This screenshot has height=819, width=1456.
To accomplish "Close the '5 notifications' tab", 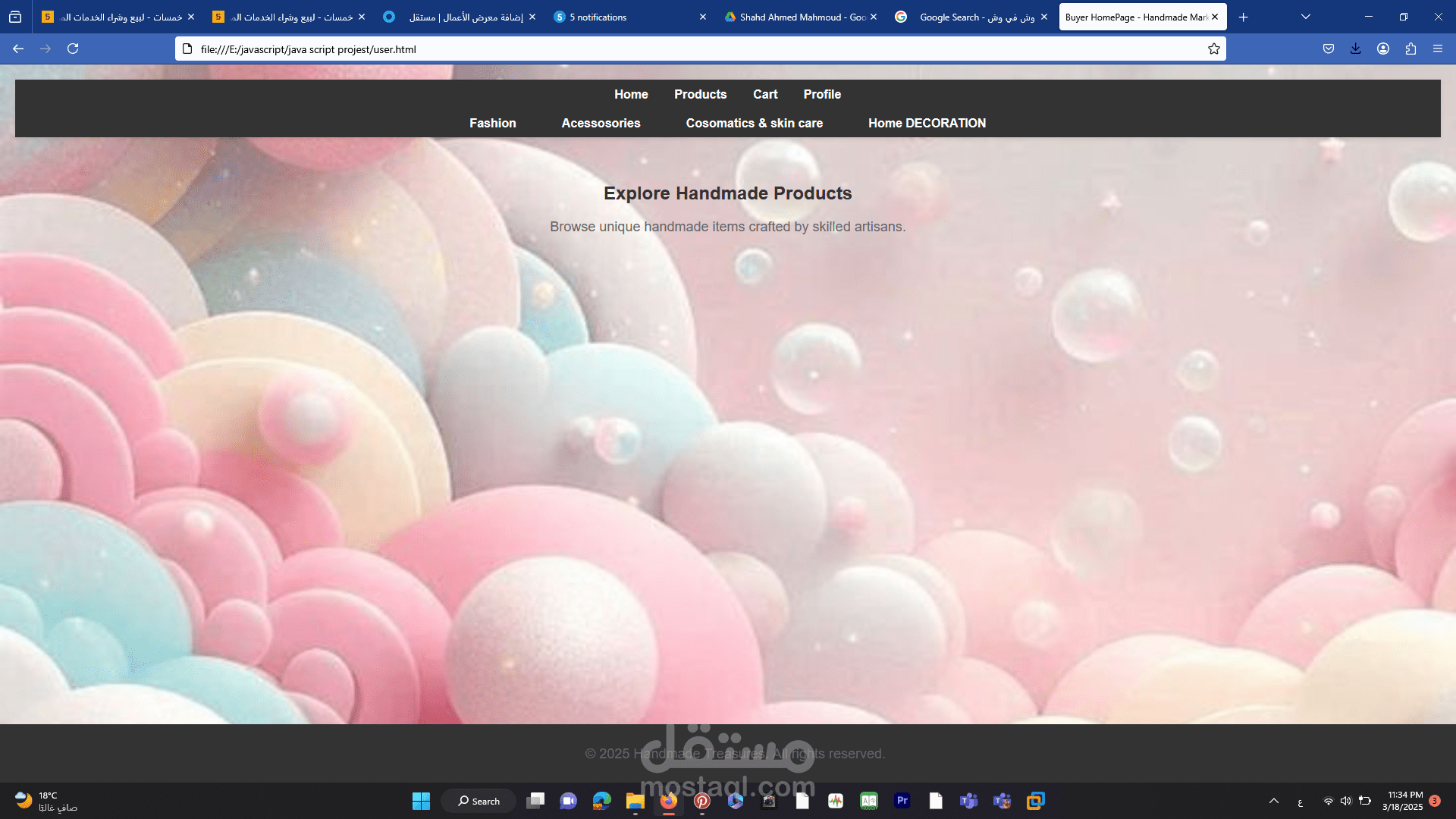I will tap(703, 17).
